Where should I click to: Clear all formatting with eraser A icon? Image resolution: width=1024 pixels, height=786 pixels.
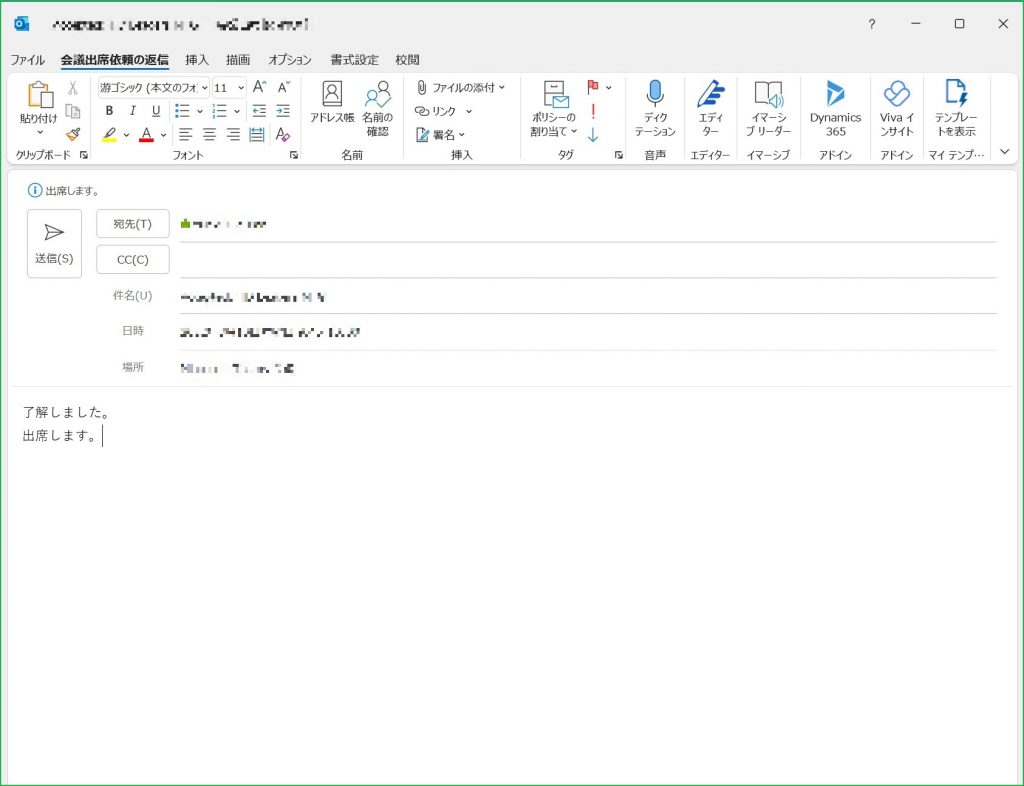click(x=283, y=134)
